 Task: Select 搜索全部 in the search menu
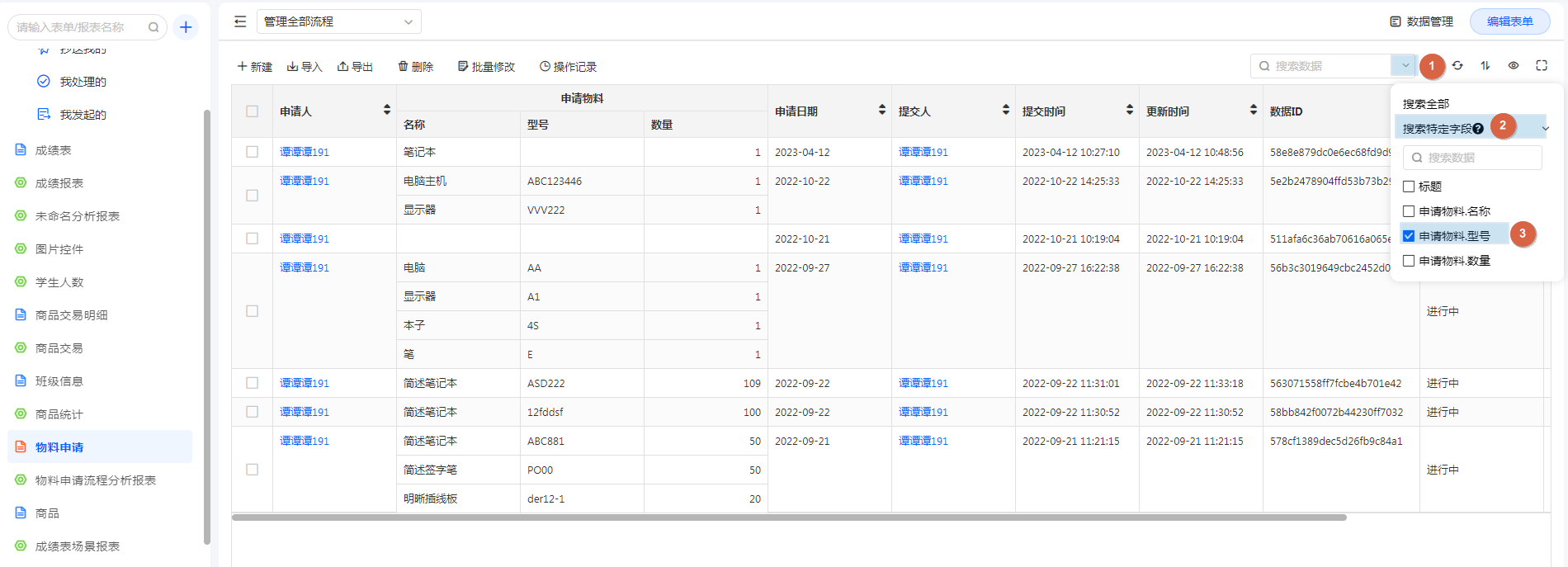tap(1426, 104)
